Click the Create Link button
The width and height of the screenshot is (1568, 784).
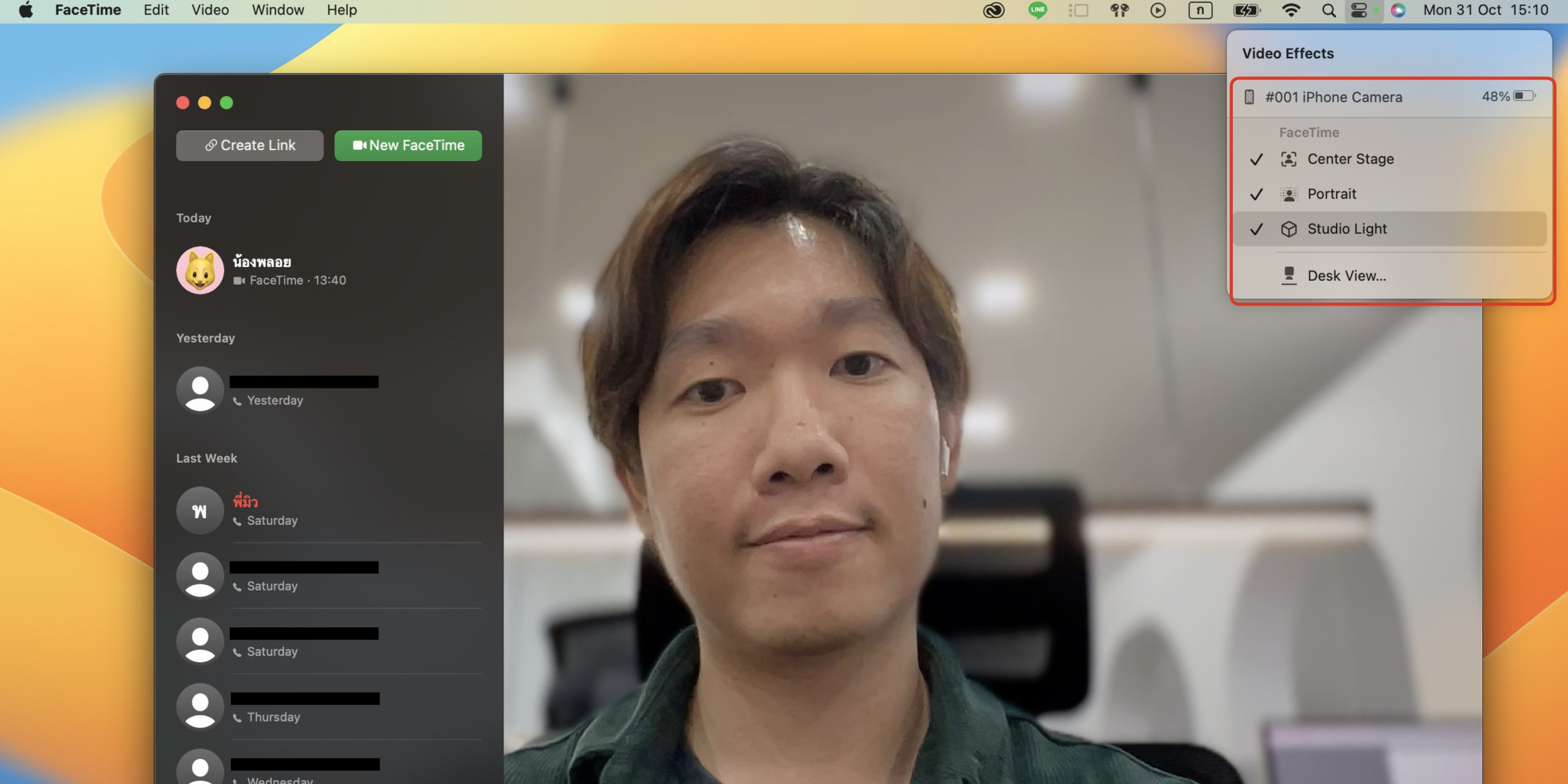coord(249,146)
